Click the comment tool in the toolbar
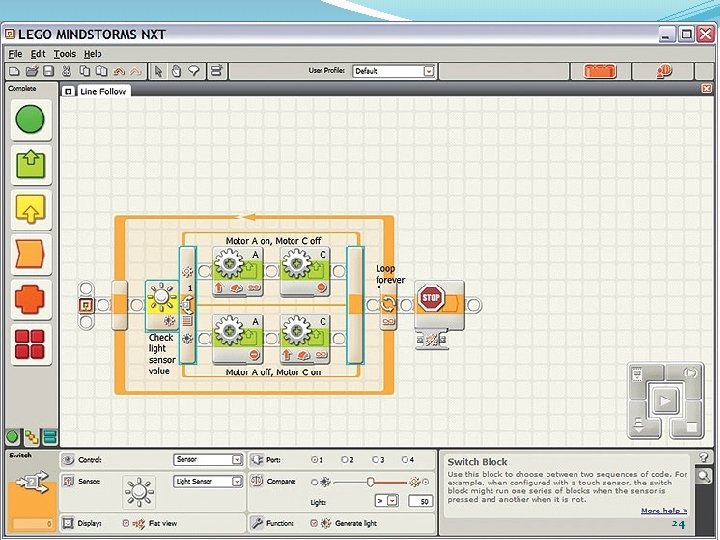 193,71
